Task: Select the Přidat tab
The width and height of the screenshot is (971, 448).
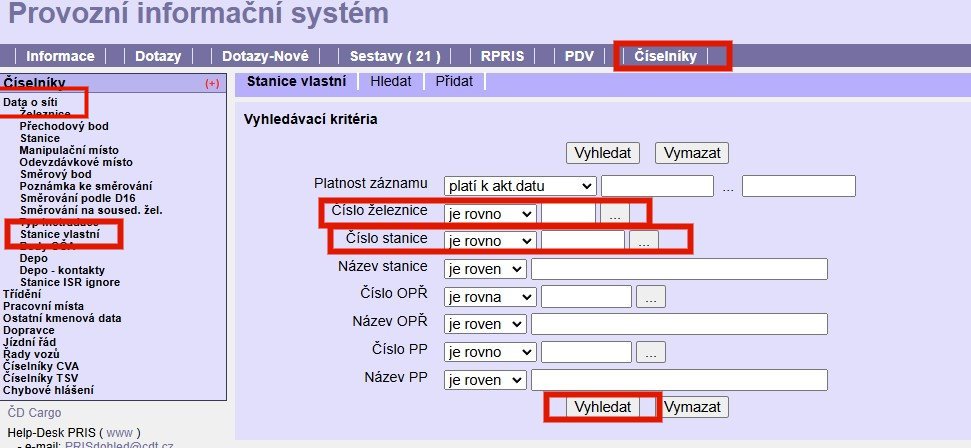Action: point(454,81)
